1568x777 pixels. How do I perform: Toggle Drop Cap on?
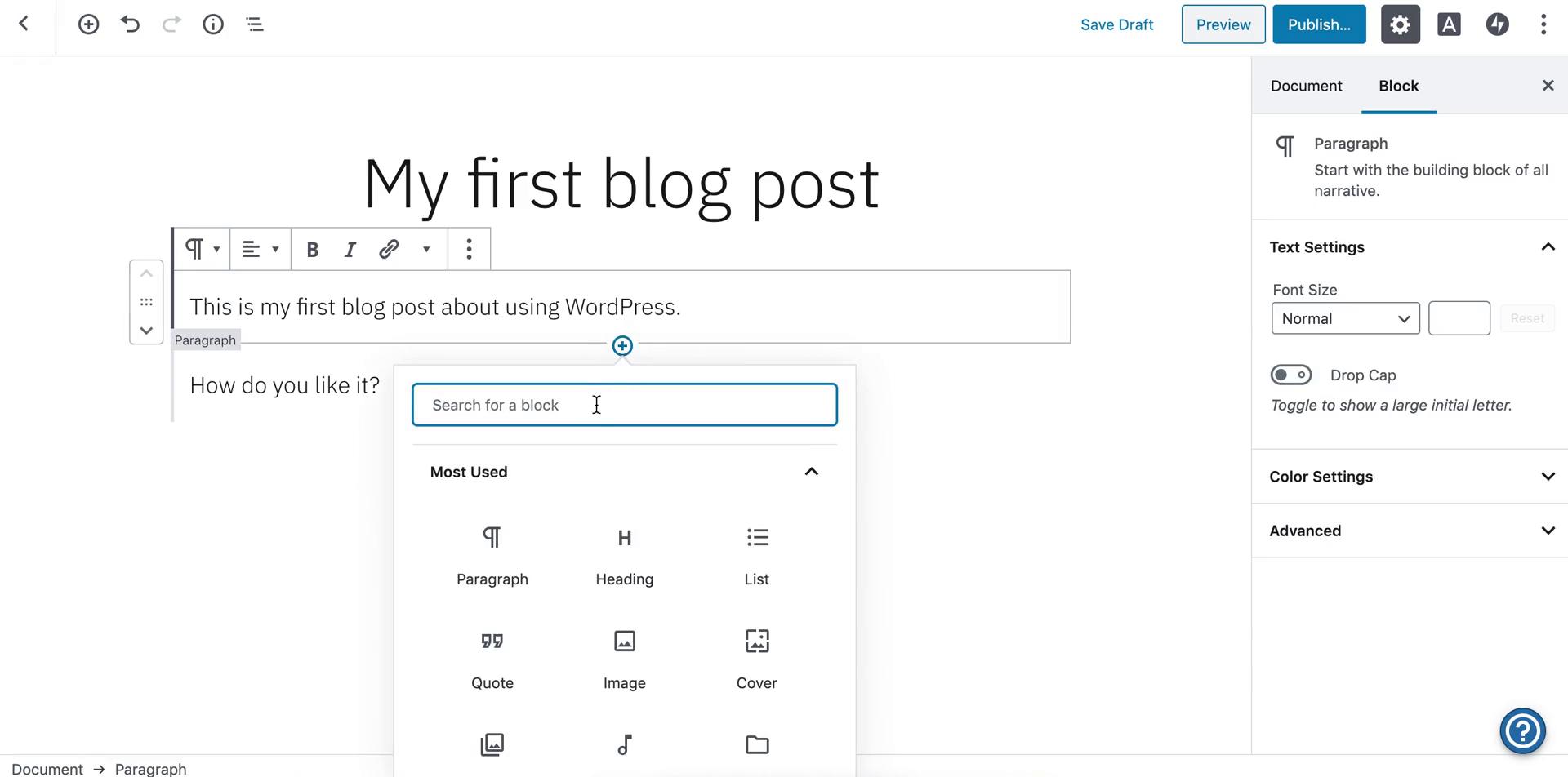coord(1291,375)
